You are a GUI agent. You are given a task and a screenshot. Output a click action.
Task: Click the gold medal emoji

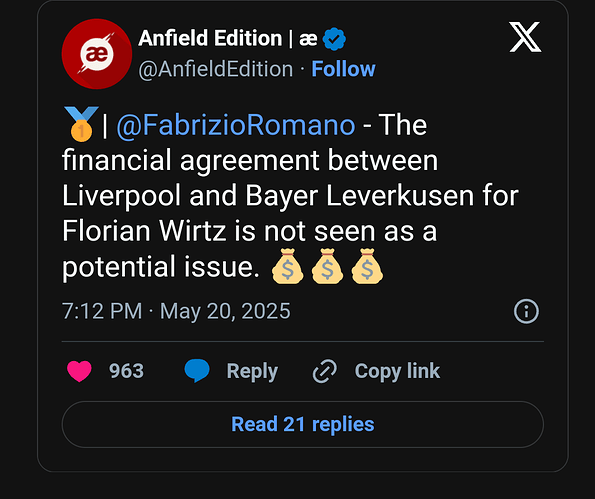pyautogui.click(x=81, y=124)
